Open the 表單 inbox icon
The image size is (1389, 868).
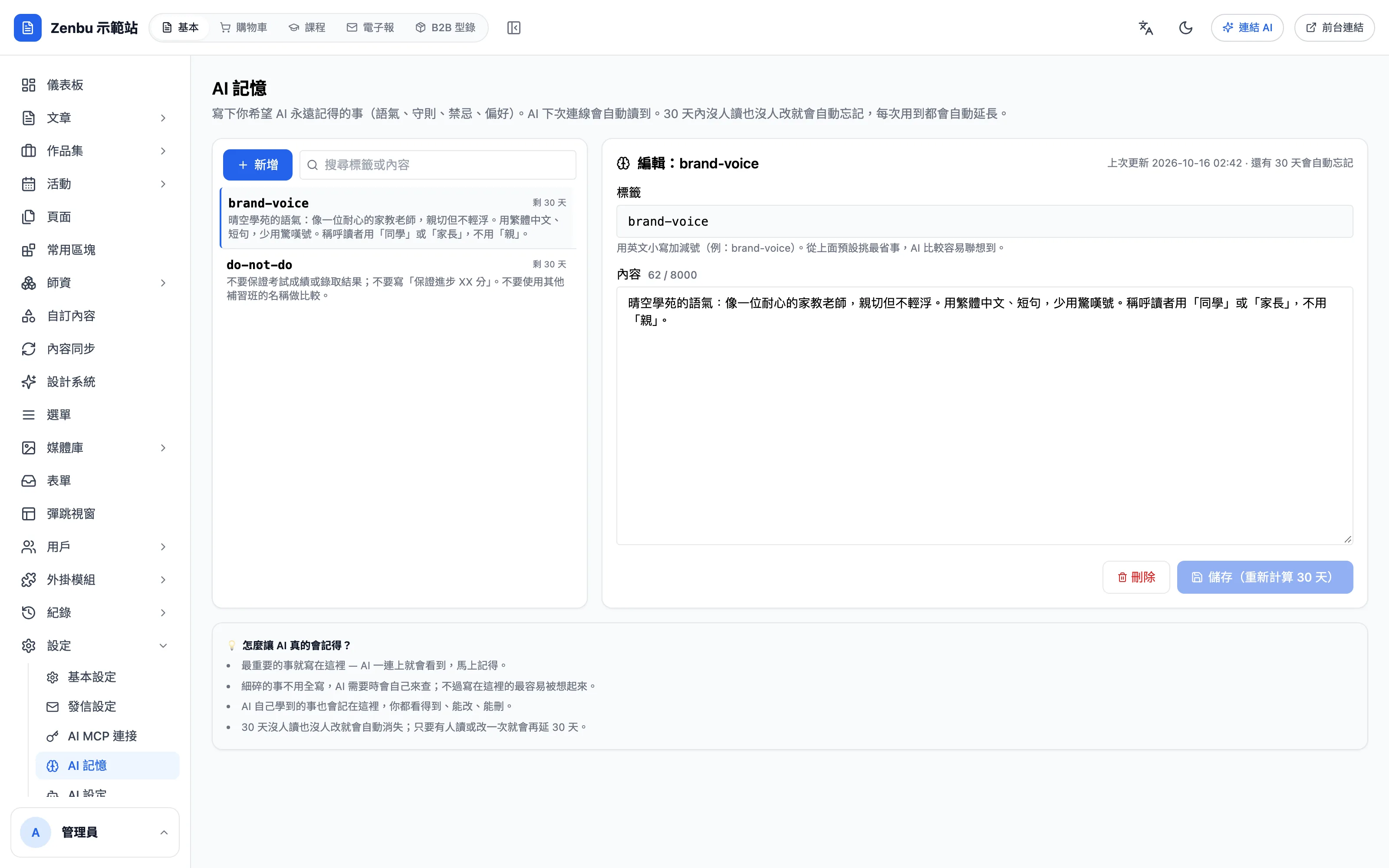pyautogui.click(x=29, y=480)
